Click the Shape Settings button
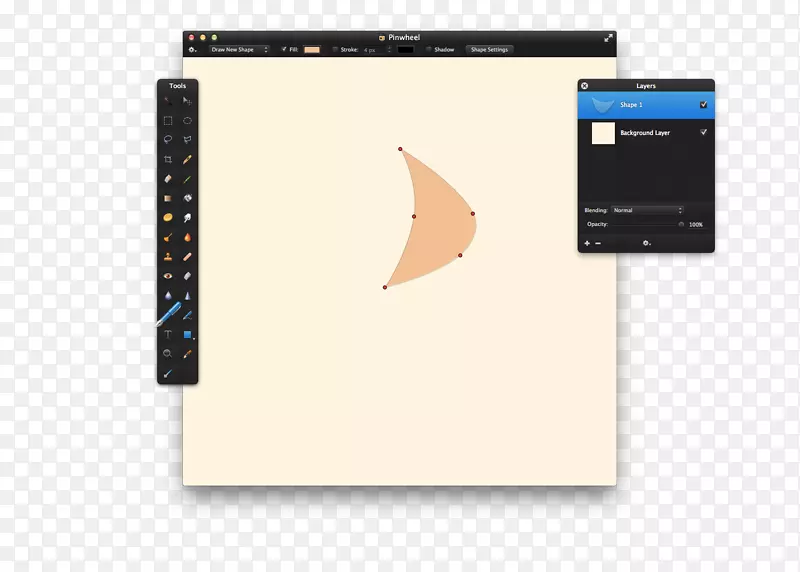The width and height of the screenshot is (800, 572). click(x=489, y=49)
